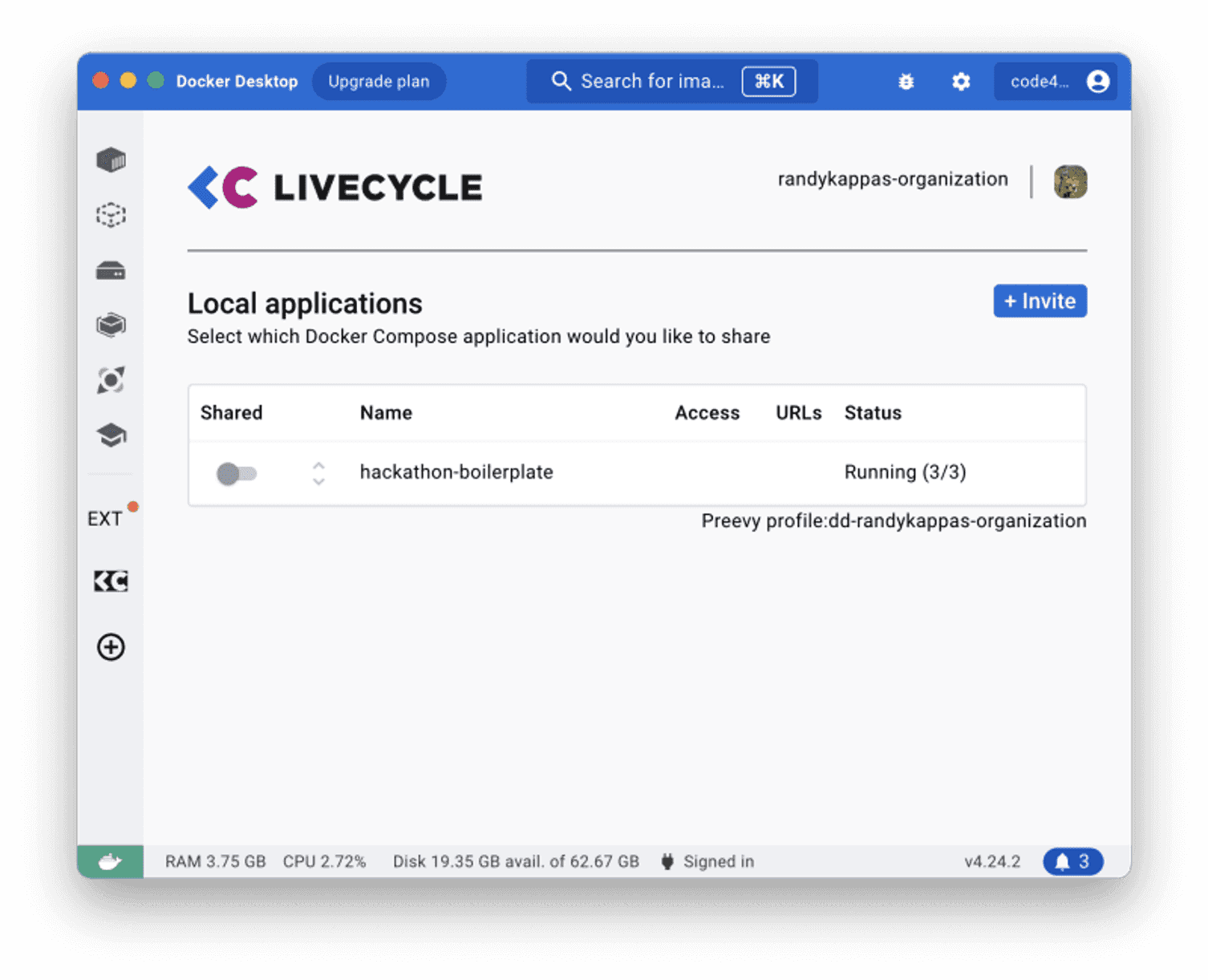The width and height of the screenshot is (1208, 980).
Task: Open the Learning Center via graduation cap icon
Action: [111, 434]
